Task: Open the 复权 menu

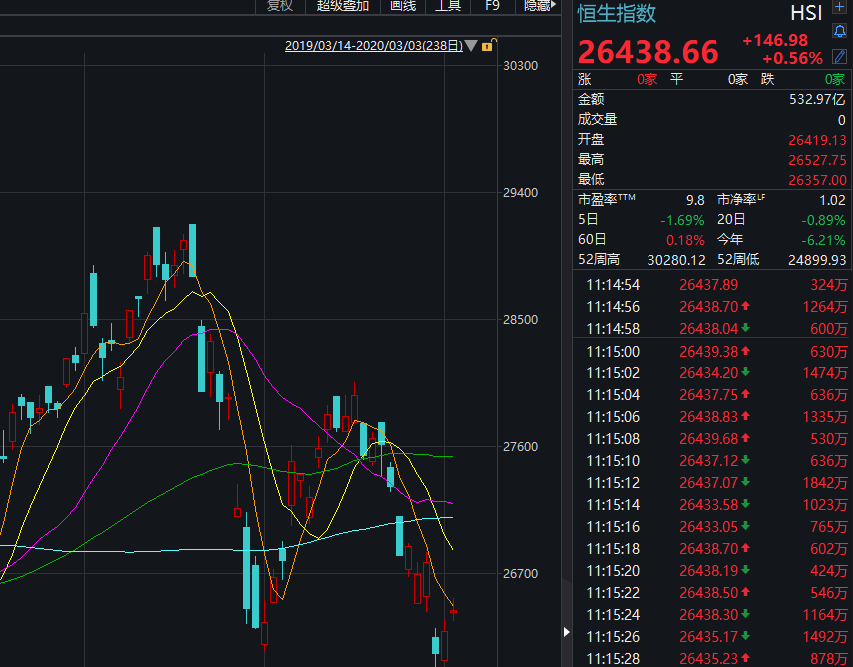Action: click(280, 5)
